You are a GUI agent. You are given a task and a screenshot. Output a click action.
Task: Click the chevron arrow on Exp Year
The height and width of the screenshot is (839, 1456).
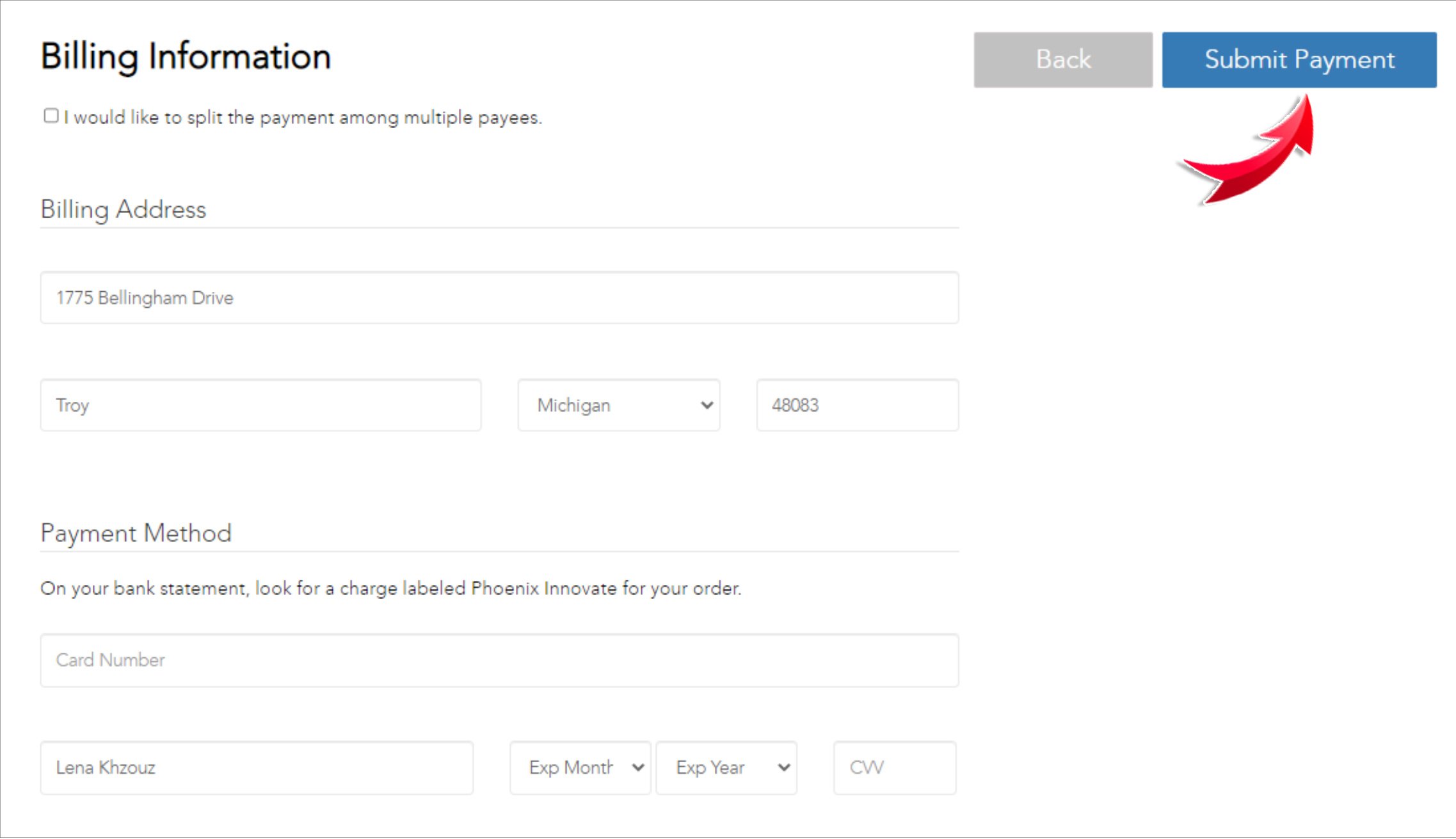(x=783, y=767)
